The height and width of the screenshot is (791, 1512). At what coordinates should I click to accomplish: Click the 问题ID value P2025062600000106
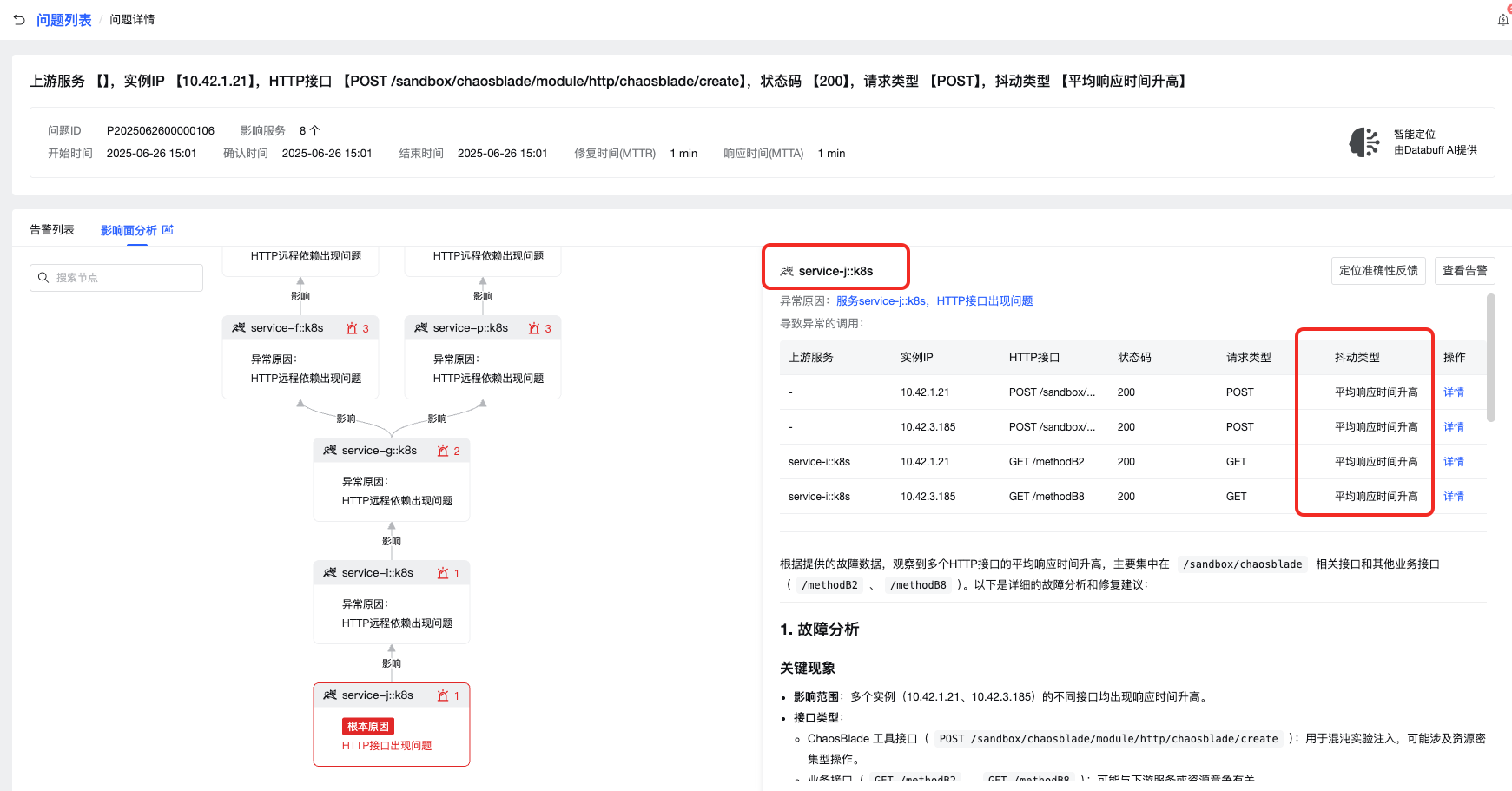point(161,131)
